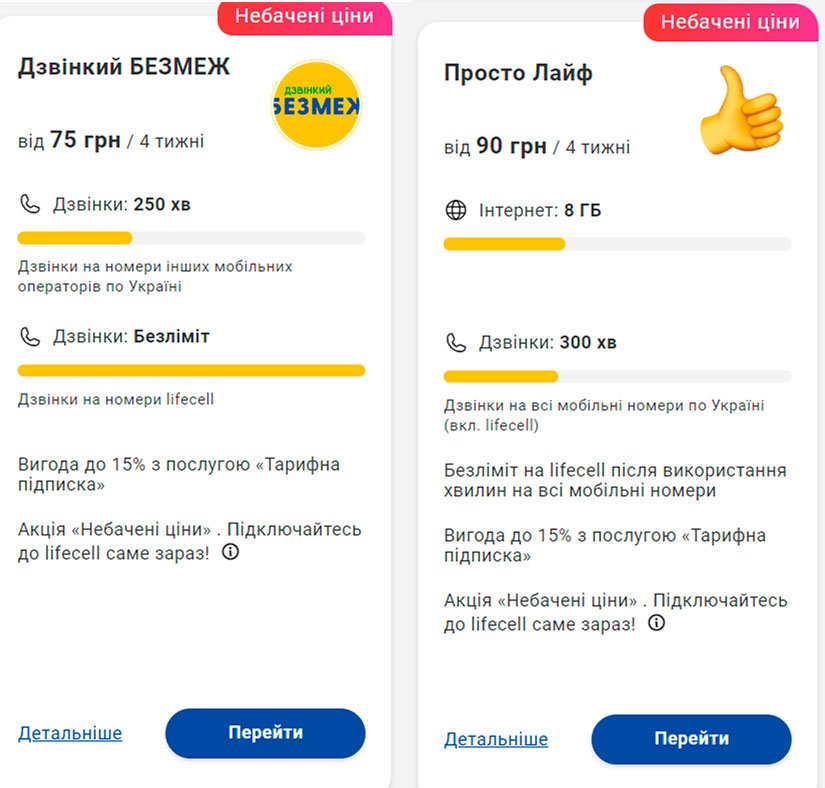Click the 8 ГБ internet progress bar

tap(617, 244)
